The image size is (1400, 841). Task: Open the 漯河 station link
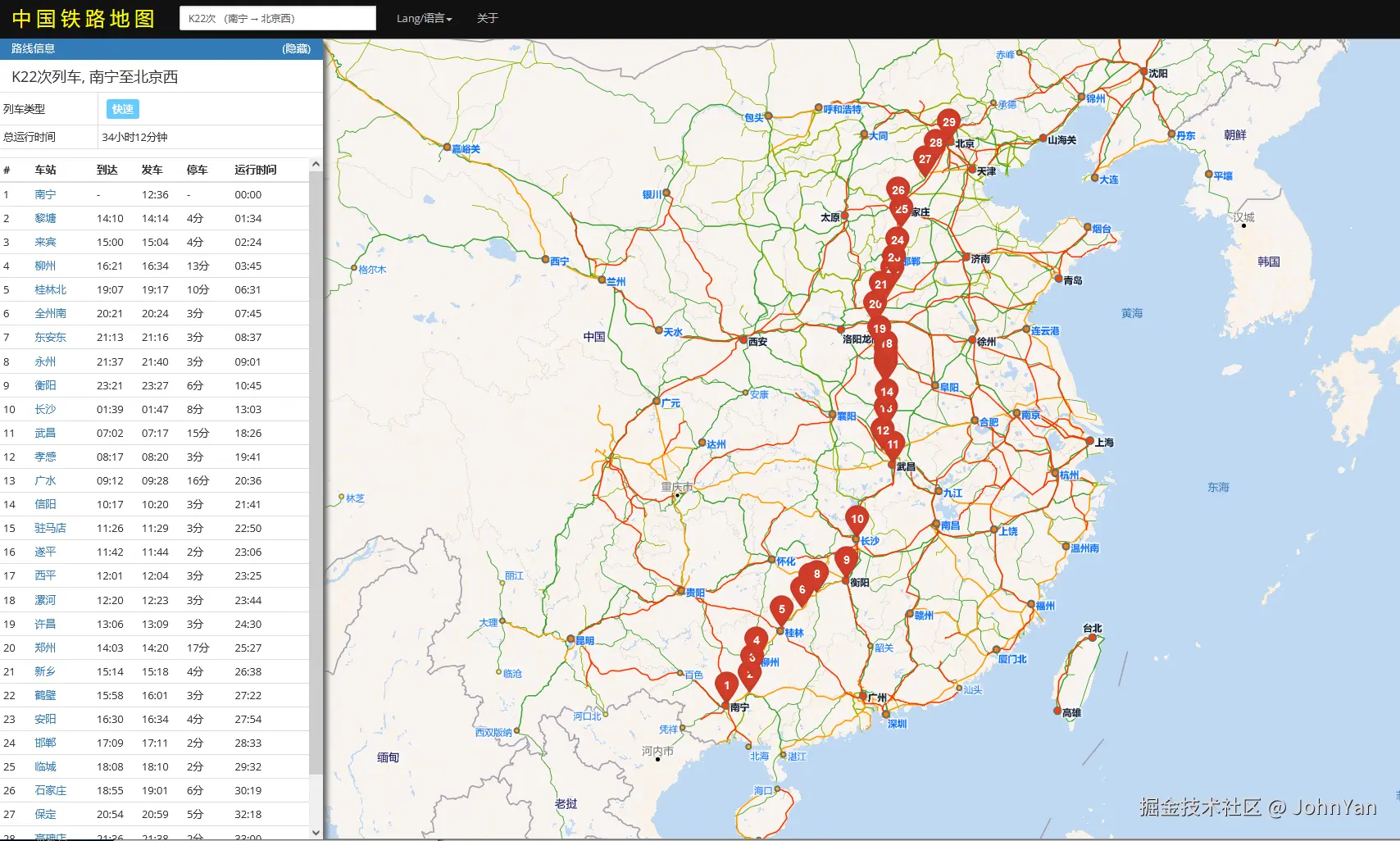[x=45, y=601]
